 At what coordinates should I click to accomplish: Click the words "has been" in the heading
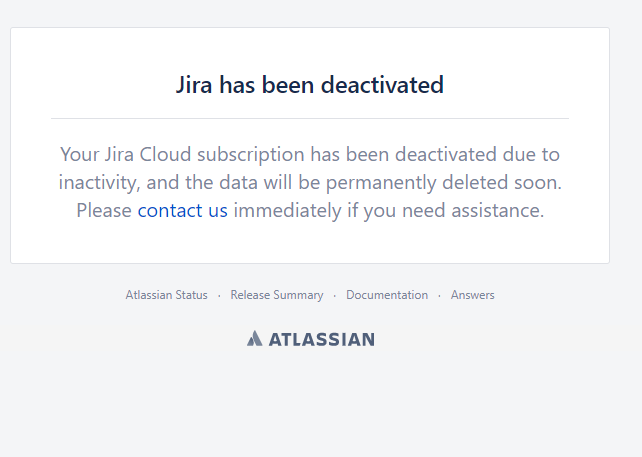coord(267,85)
